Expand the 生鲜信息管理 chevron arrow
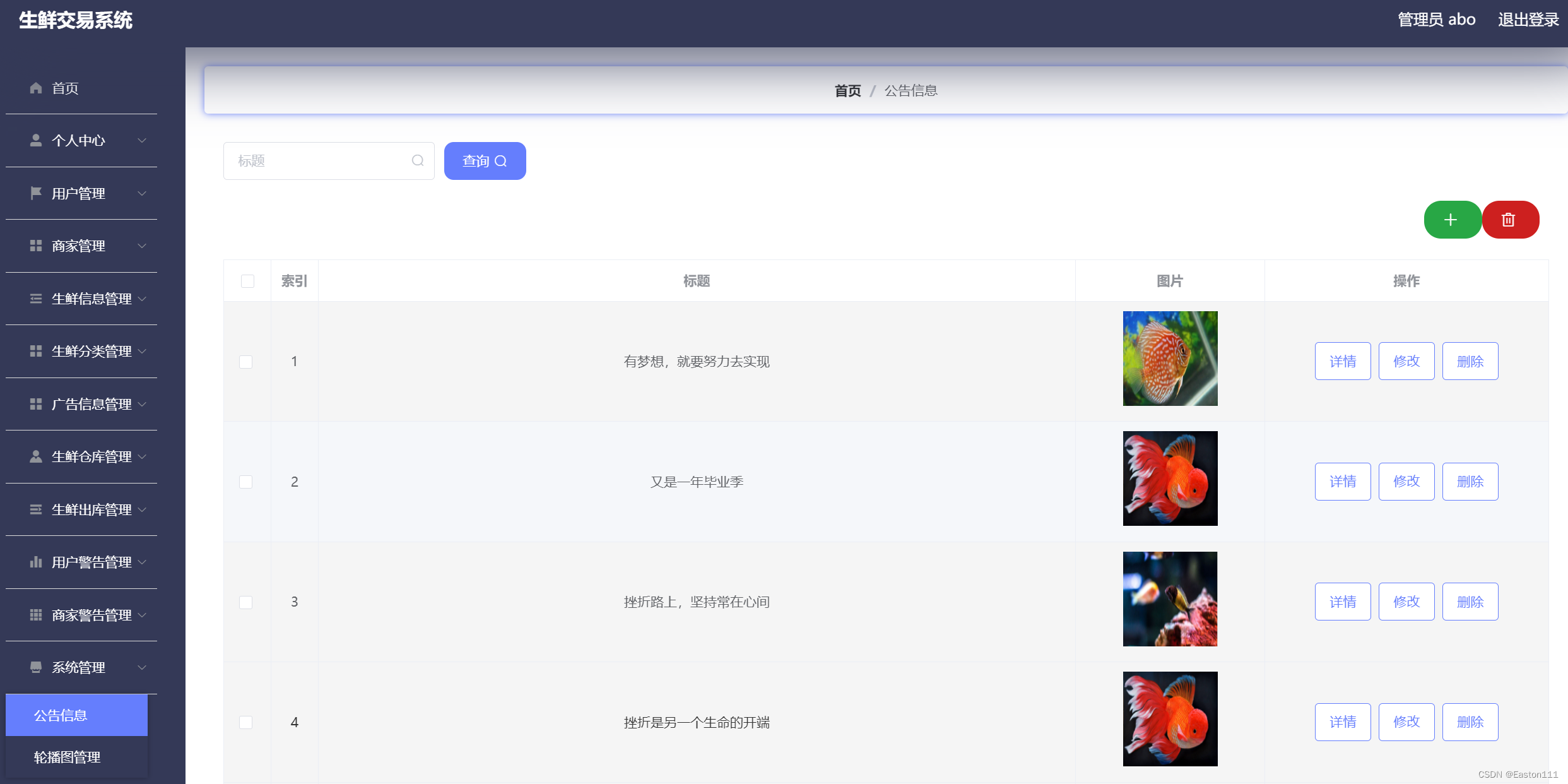This screenshot has width=1568, height=784. click(x=142, y=299)
